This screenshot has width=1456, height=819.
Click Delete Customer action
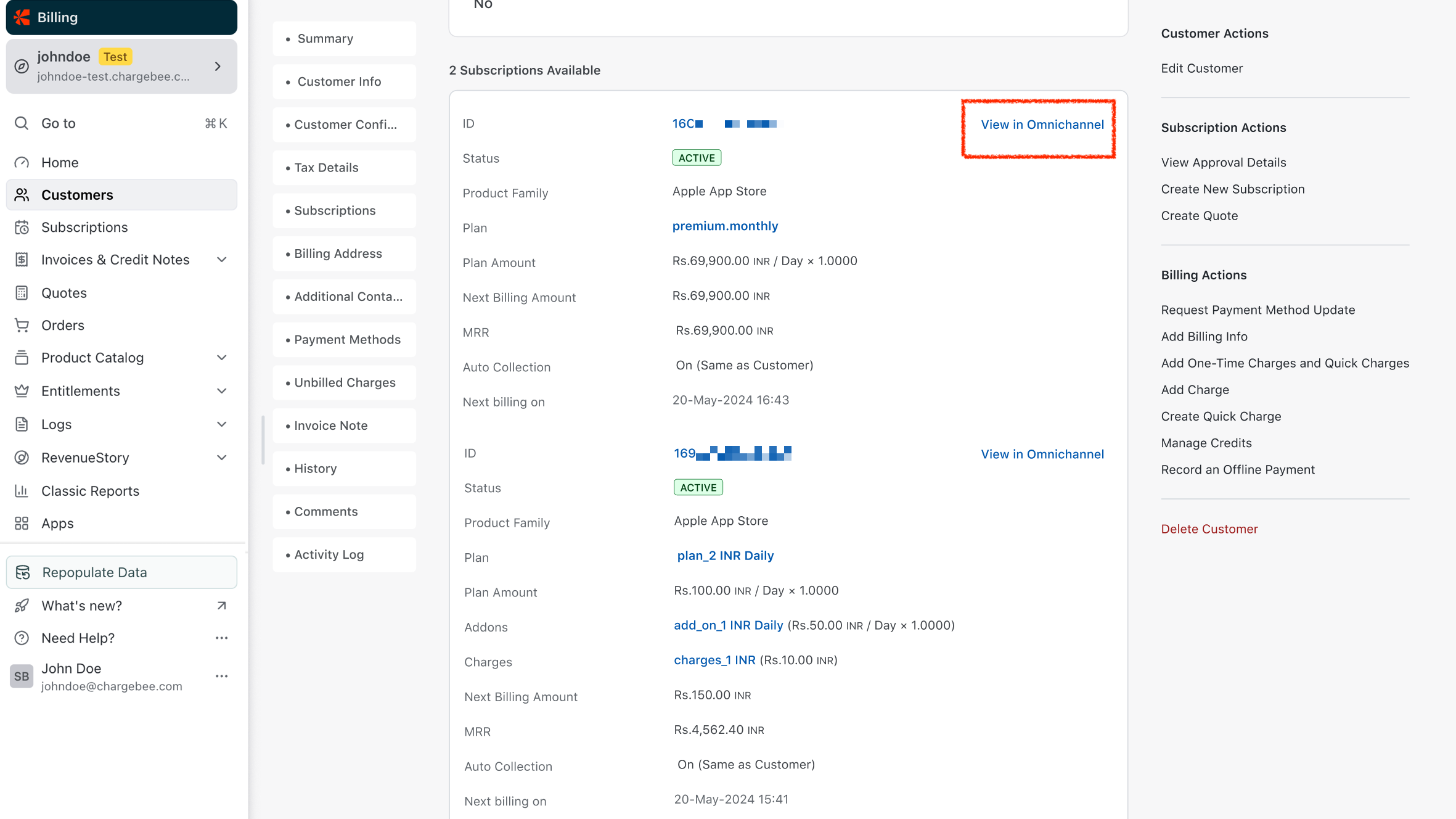coord(1209,529)
